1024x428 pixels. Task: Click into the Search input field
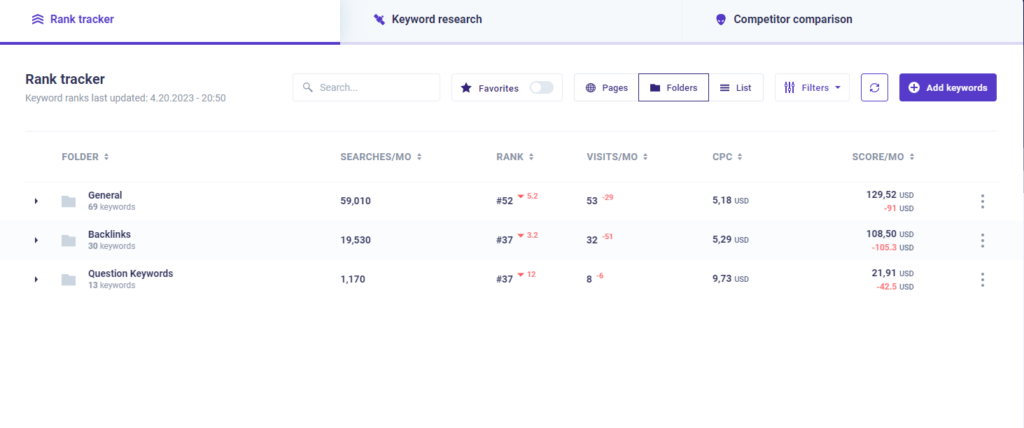click(x=366, y=88)
